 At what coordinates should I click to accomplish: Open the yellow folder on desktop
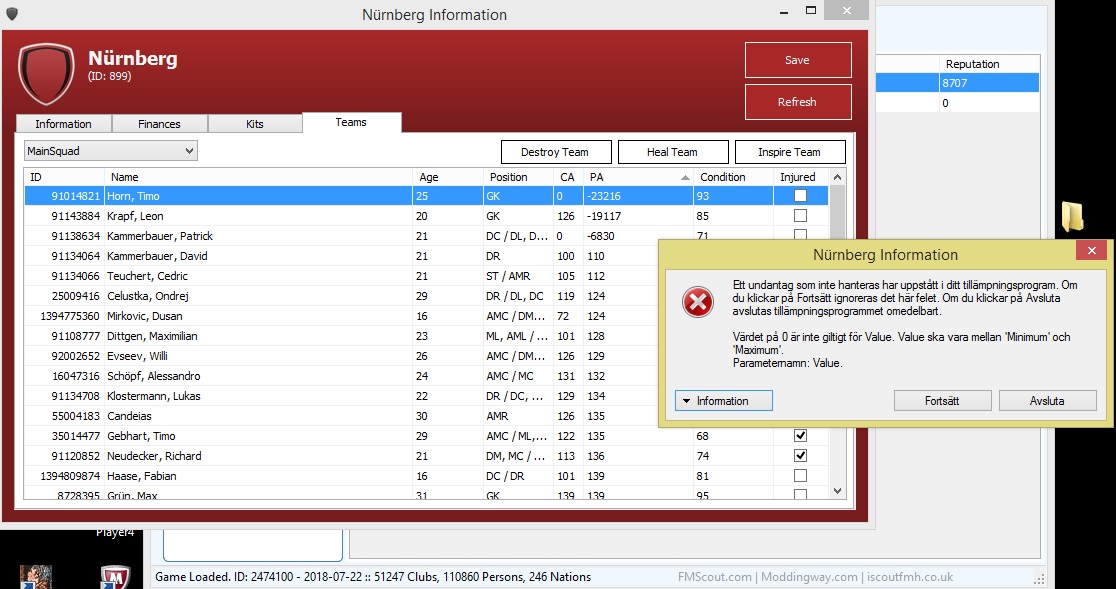[1072, 216]
